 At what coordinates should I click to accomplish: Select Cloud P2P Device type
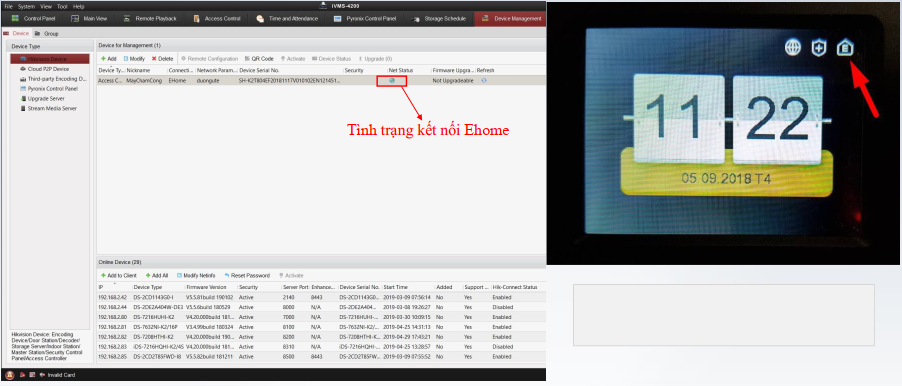coord(48,69)
